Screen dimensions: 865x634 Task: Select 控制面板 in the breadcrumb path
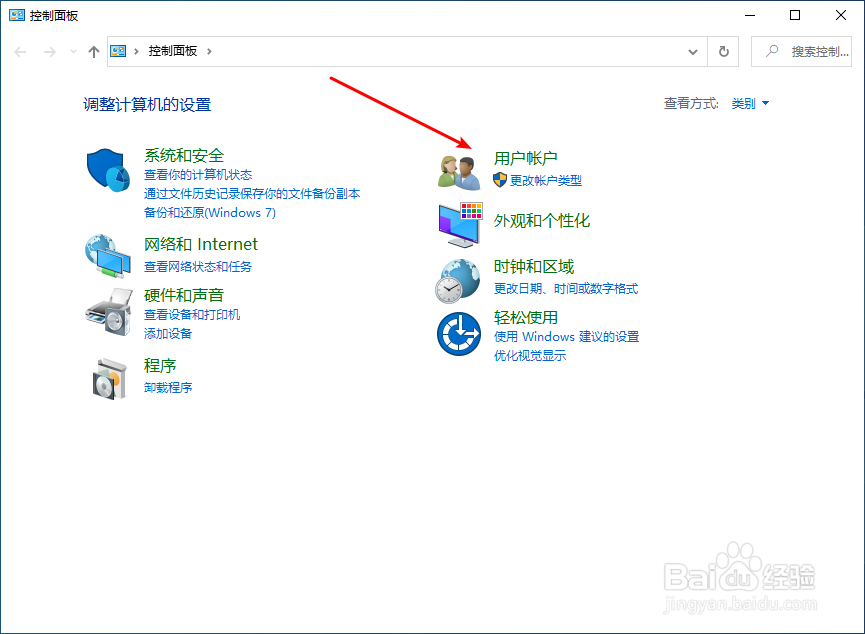(173, 51)
